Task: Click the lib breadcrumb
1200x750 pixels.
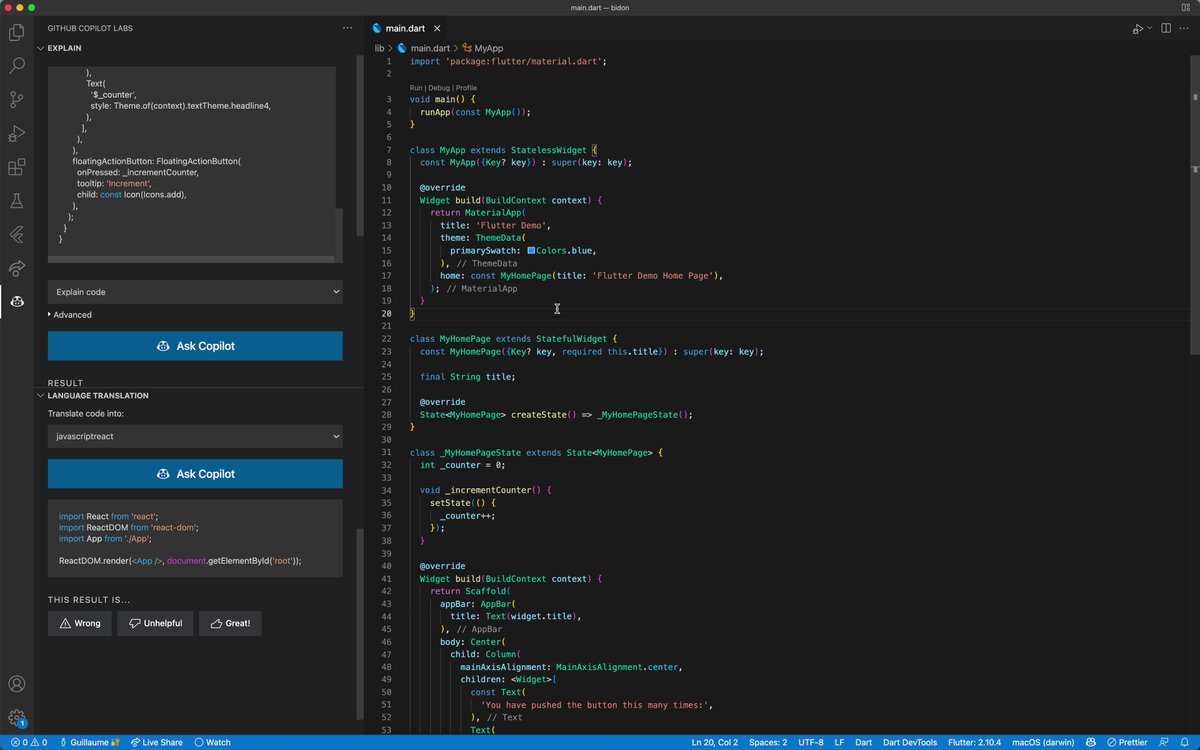Action: point(379,47)
